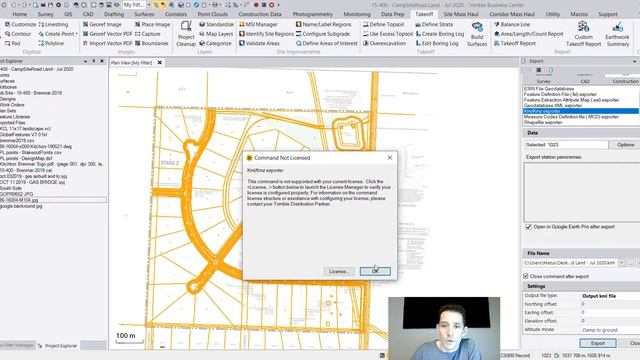This screenshot has height=360, width=640.
Task: Open Custom Takeoff Report
Action: click(583, 34)
